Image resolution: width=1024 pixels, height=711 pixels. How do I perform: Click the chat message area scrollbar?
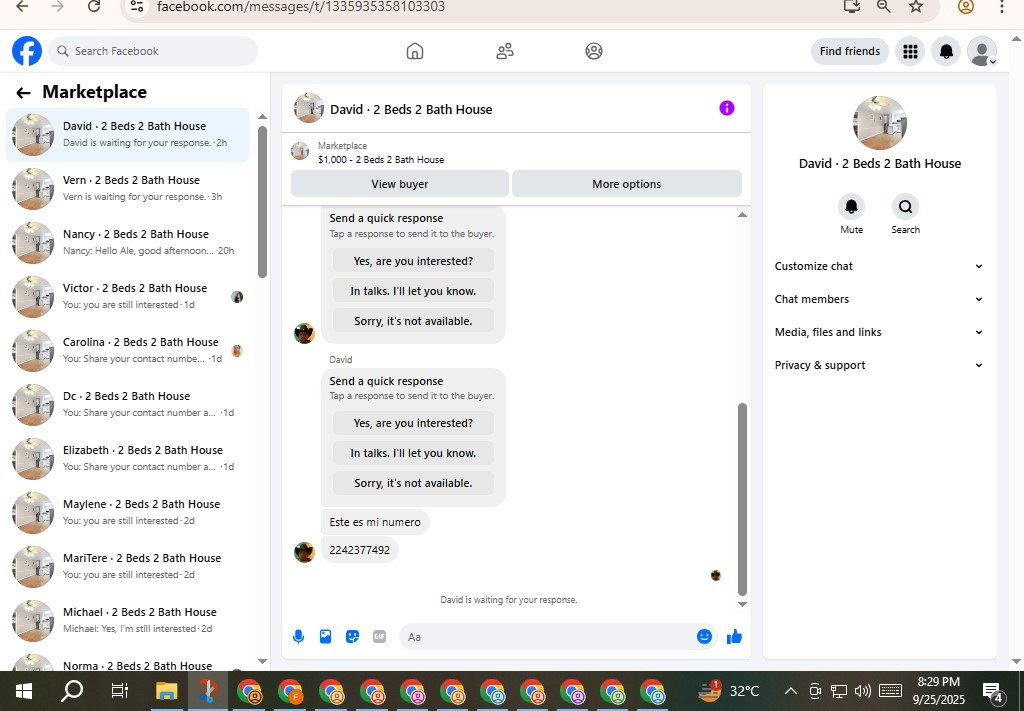coord(742,499)
